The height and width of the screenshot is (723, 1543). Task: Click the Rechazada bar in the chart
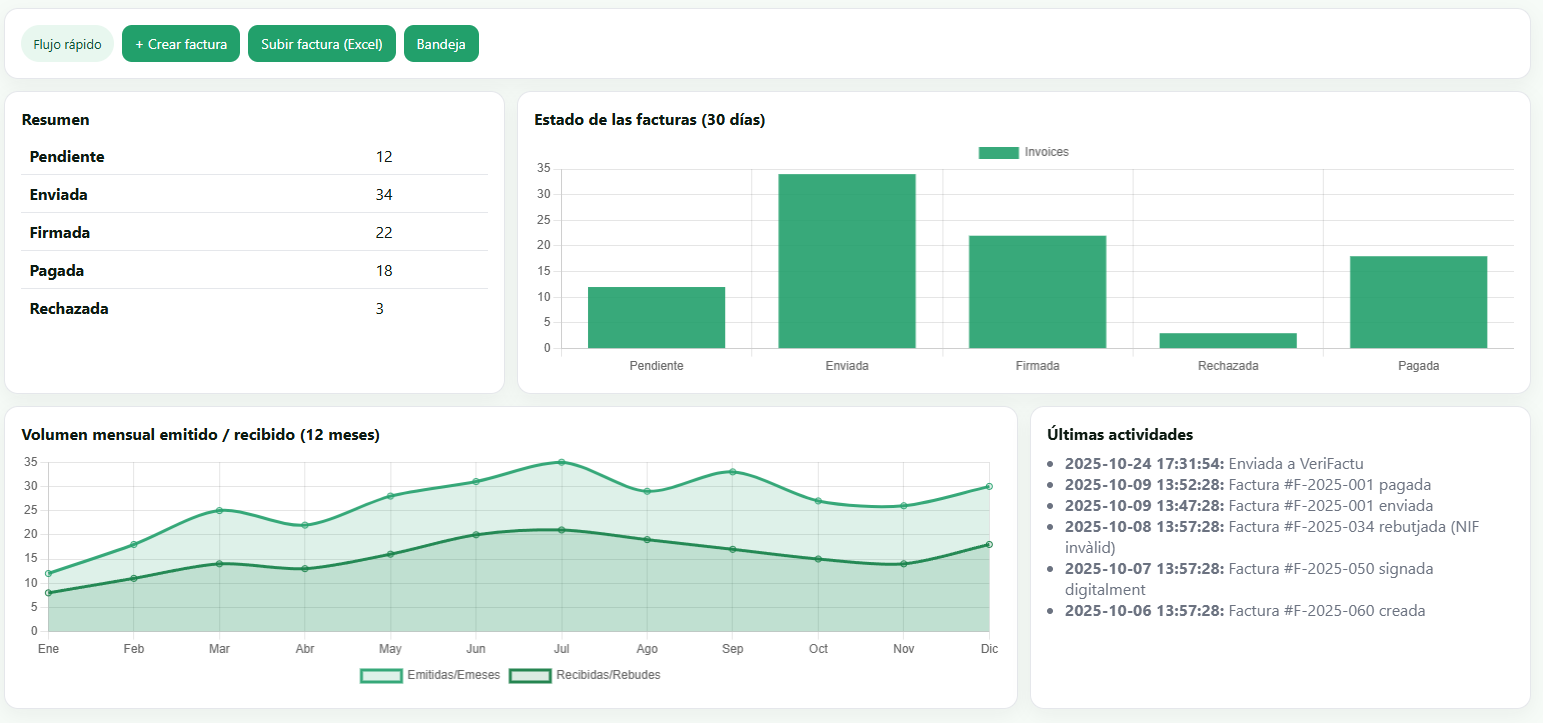[x=1228, y=340]
